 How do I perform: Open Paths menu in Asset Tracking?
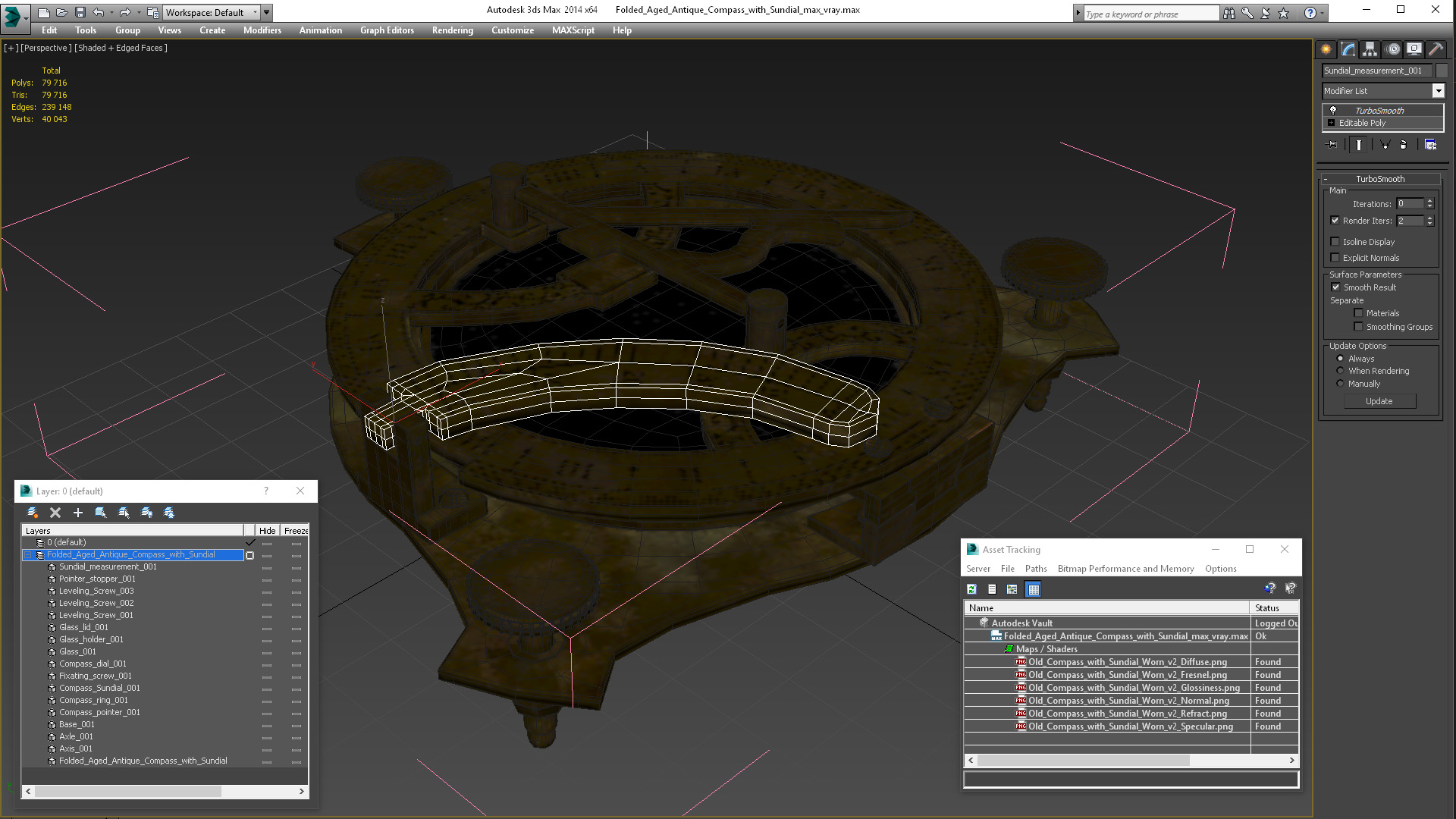point(1036,569)
